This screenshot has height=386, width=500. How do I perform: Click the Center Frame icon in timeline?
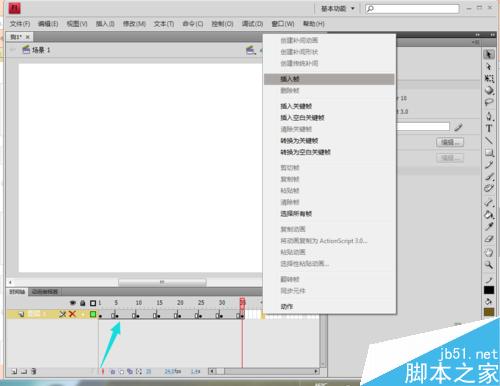tap(103, 371)
